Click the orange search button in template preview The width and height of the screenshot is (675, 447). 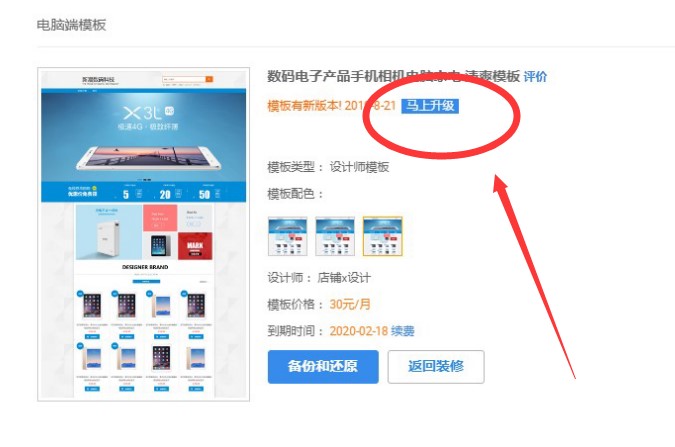[209, 79]
